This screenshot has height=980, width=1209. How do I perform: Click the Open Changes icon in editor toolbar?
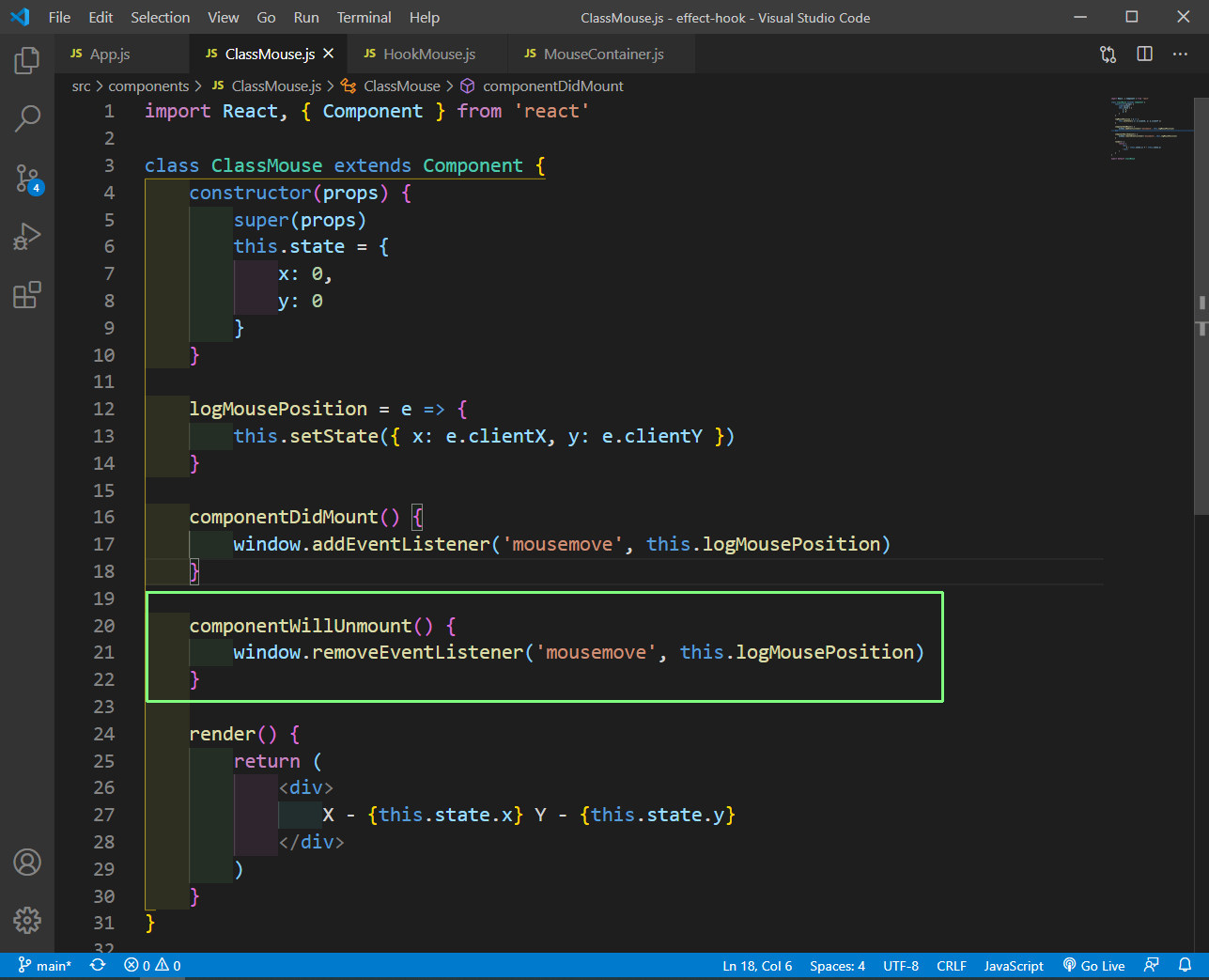(x=1108, y=54)
